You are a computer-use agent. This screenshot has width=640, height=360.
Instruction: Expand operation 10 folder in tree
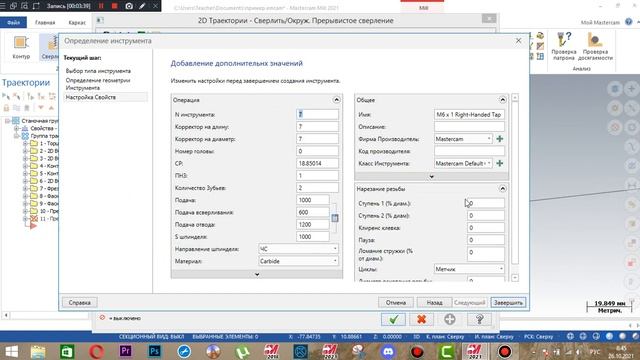(x=25, y=211)
